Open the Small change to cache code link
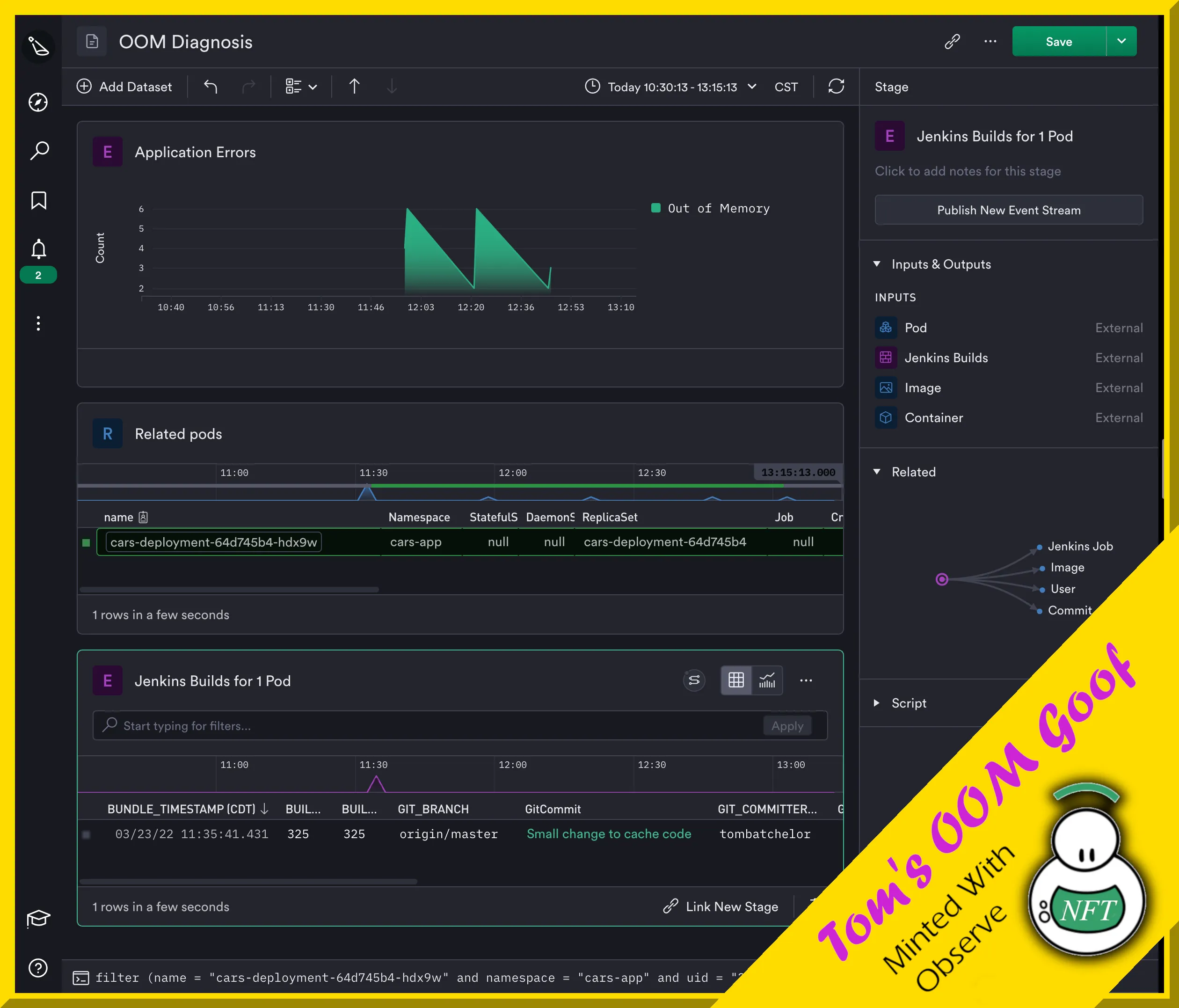The width and height of the screenshot is (1179, 1008). coord(609,834)
